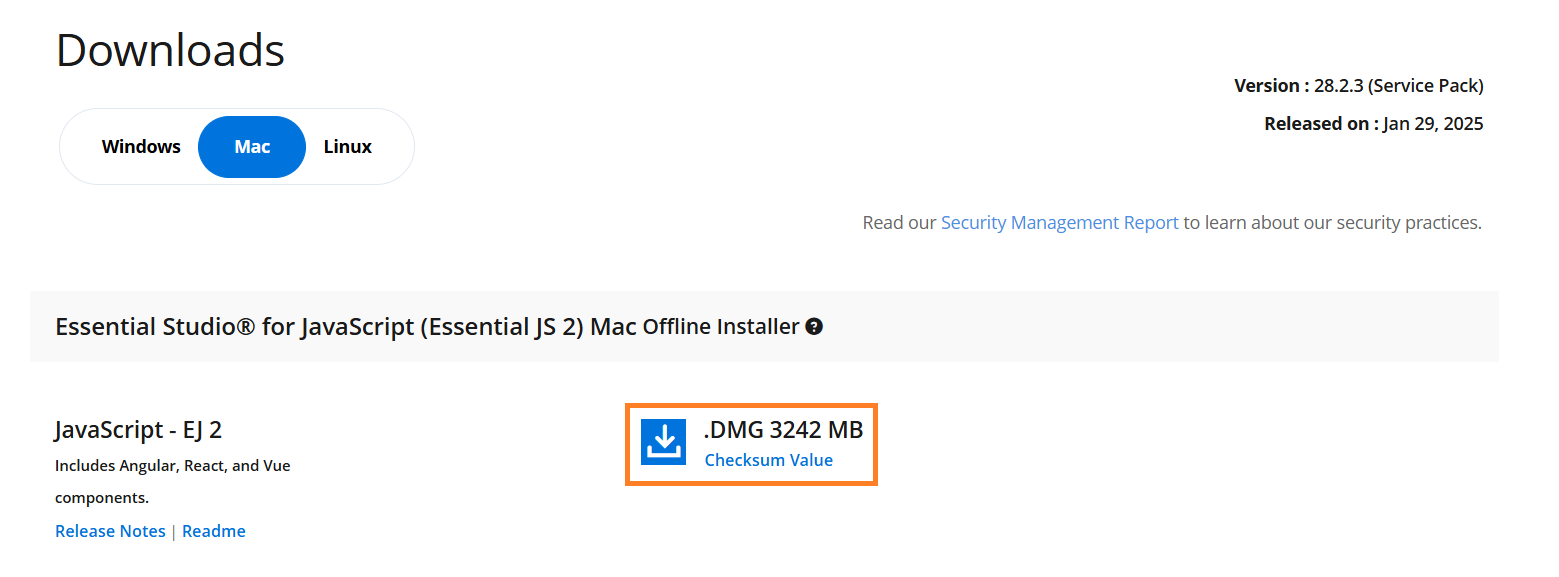Image resolution: width=1559 pixels, height=577 pixels.
Task: Open the Checksum Value link
Action: (x=768, y=460)
